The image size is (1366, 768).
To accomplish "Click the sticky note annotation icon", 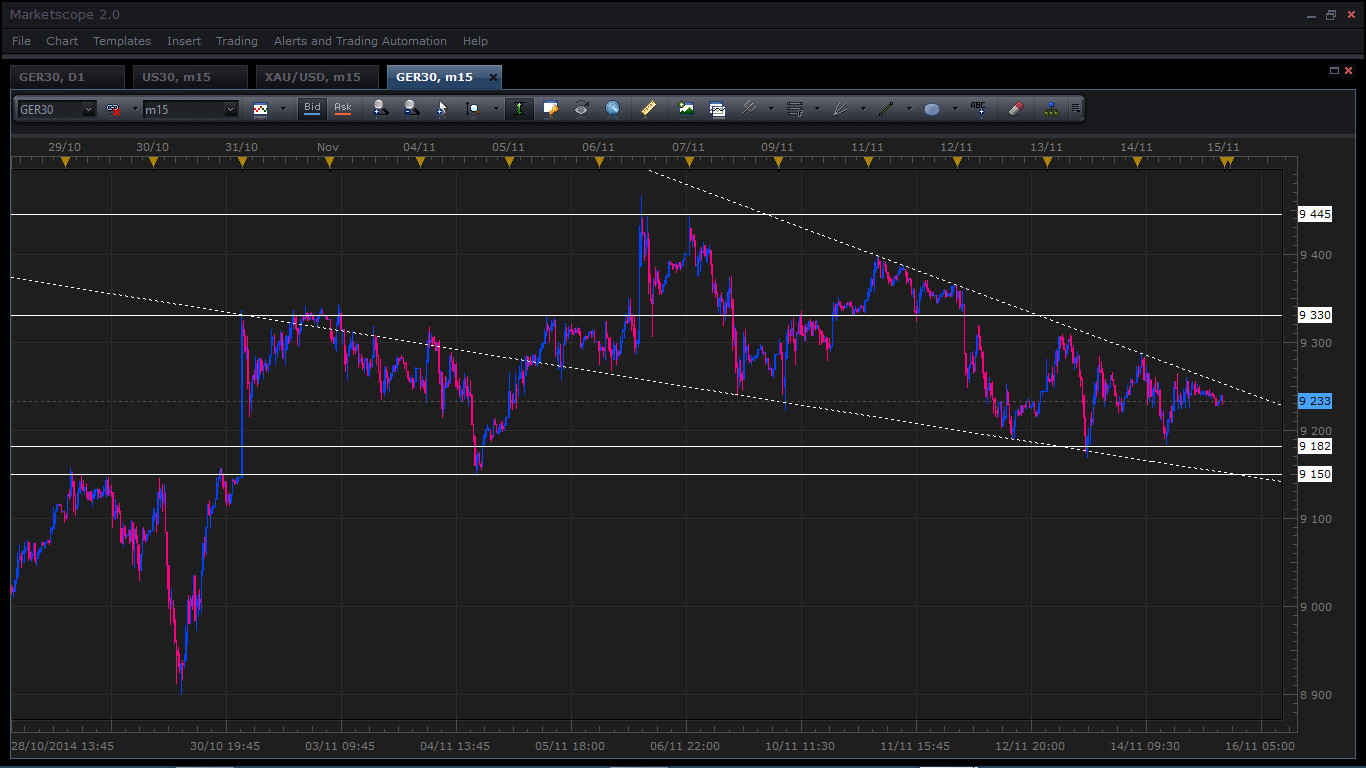I will tap(550, 109).
